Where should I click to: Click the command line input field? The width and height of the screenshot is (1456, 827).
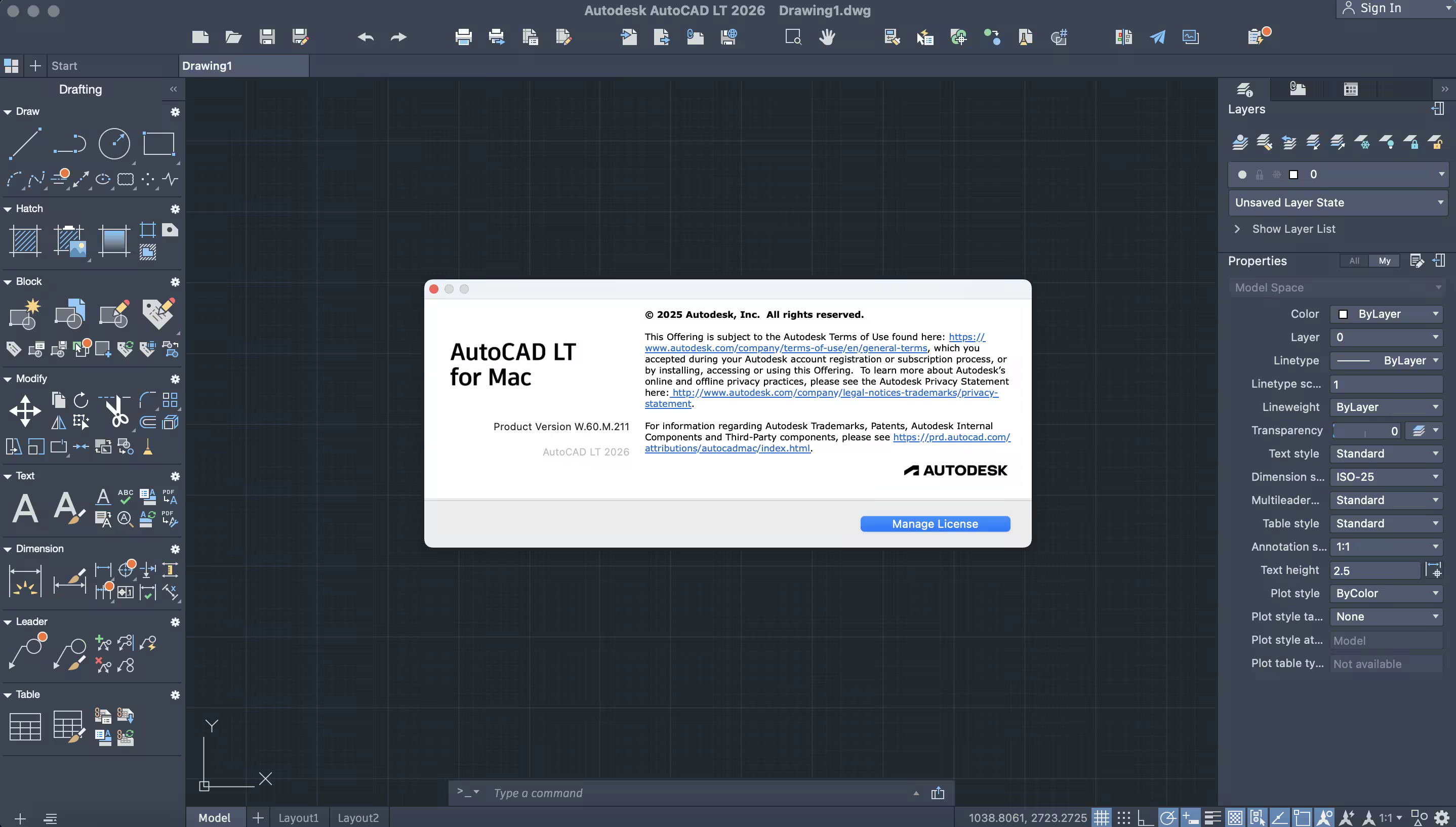(x=699, y=793)
